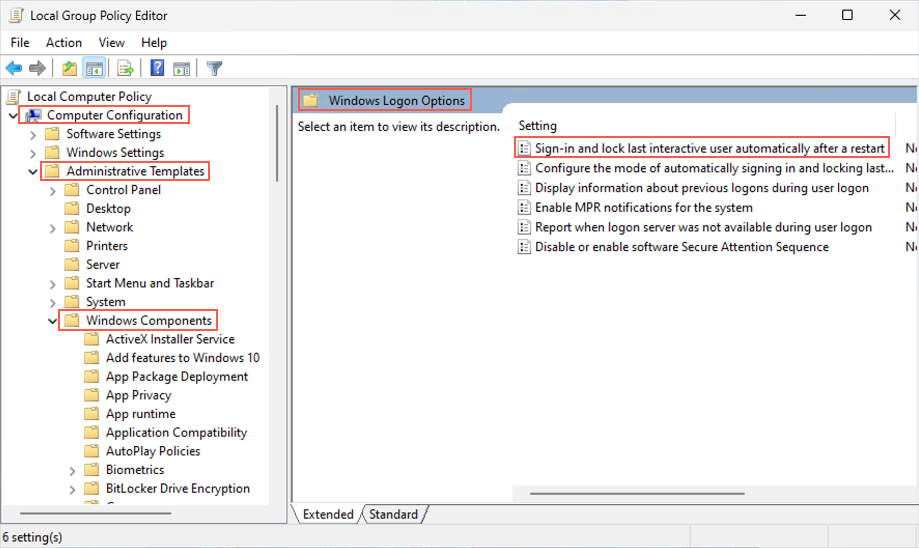
Task: Select Display information about previous logons setting
Action: point(702,188)
